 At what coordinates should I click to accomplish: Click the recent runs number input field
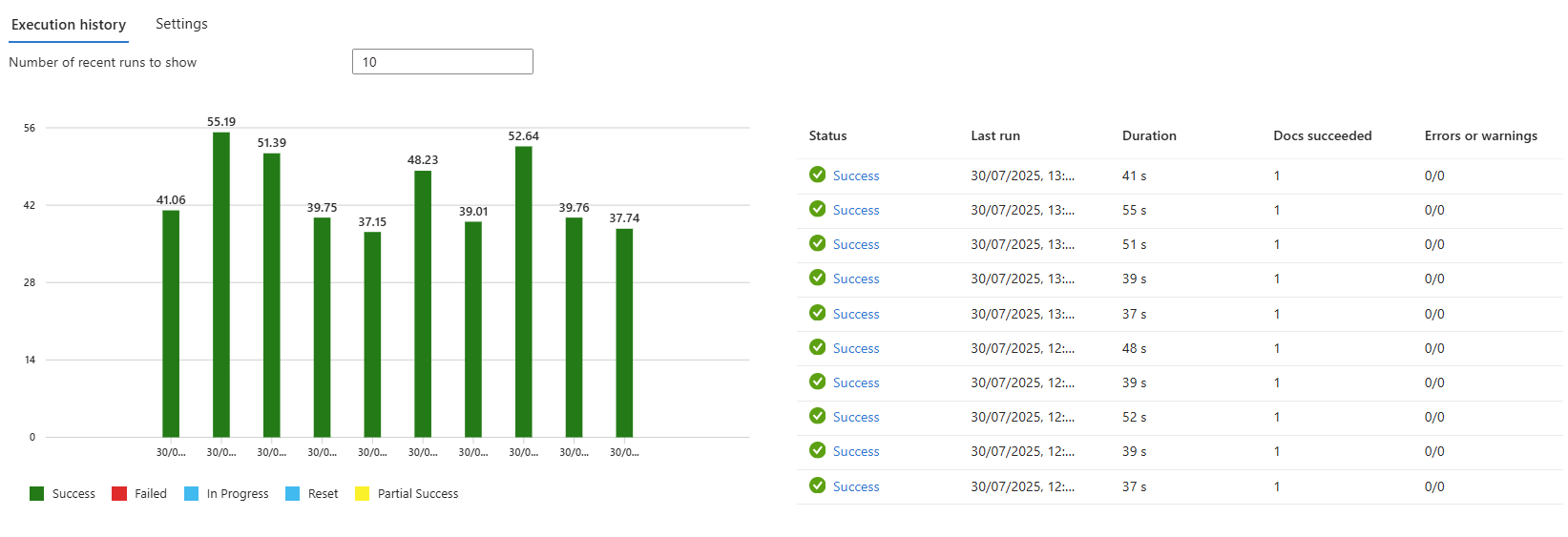point(443,62)
